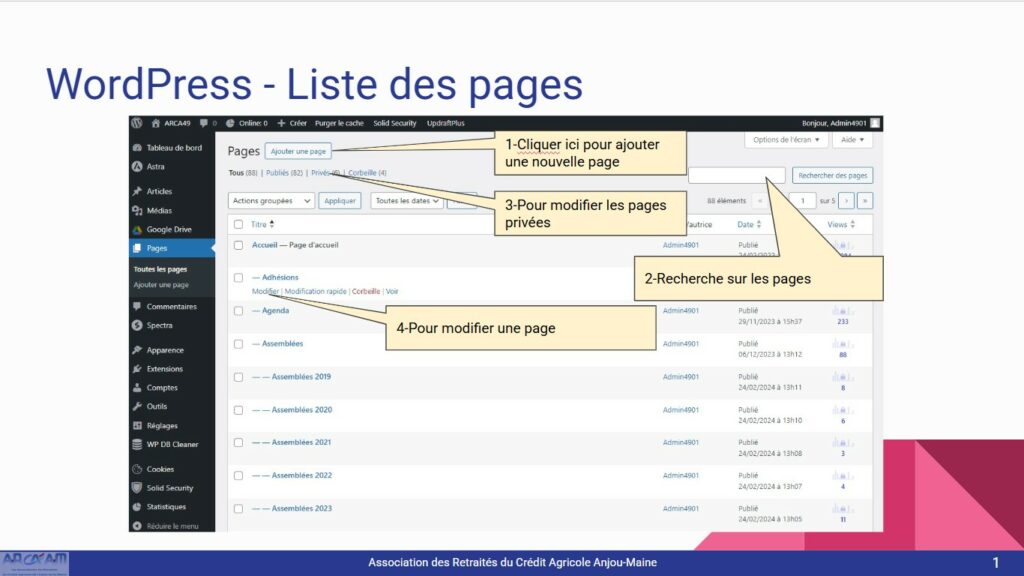
Task: Select Purger le cache in admin bar
Action: coord(338,124)
